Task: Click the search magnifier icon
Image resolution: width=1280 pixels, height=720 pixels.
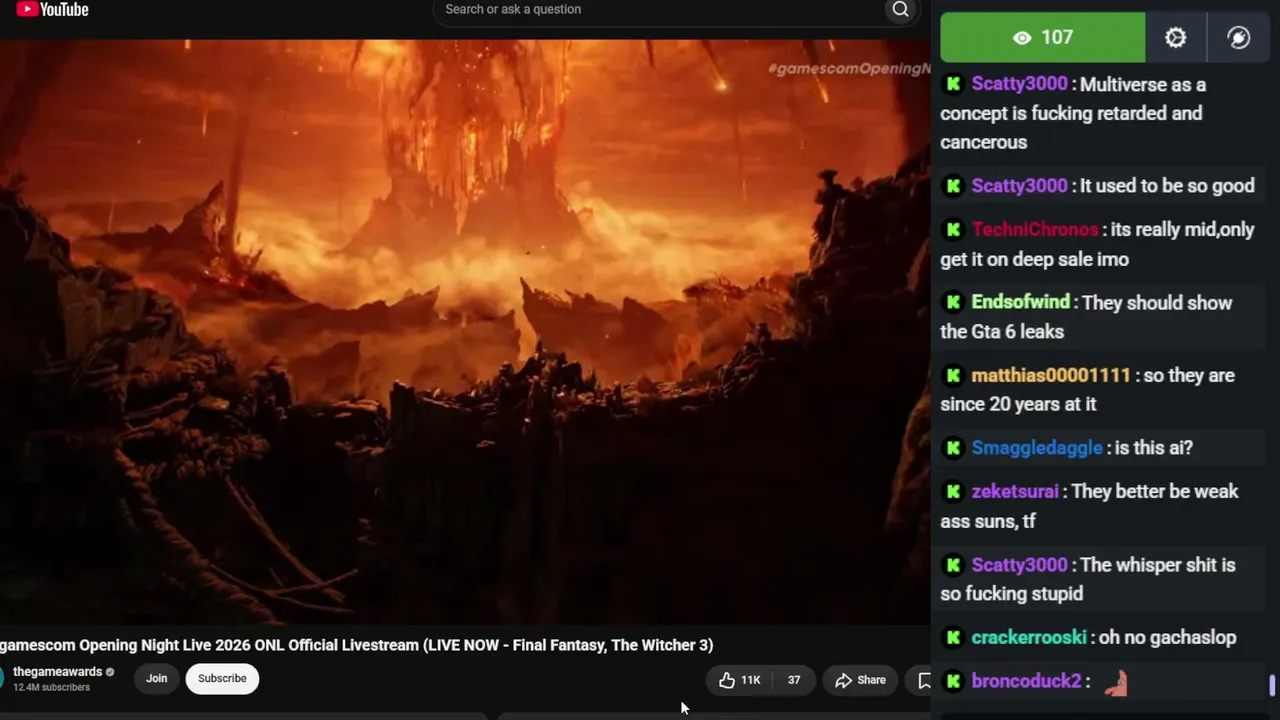Action: tap(900, 10)
